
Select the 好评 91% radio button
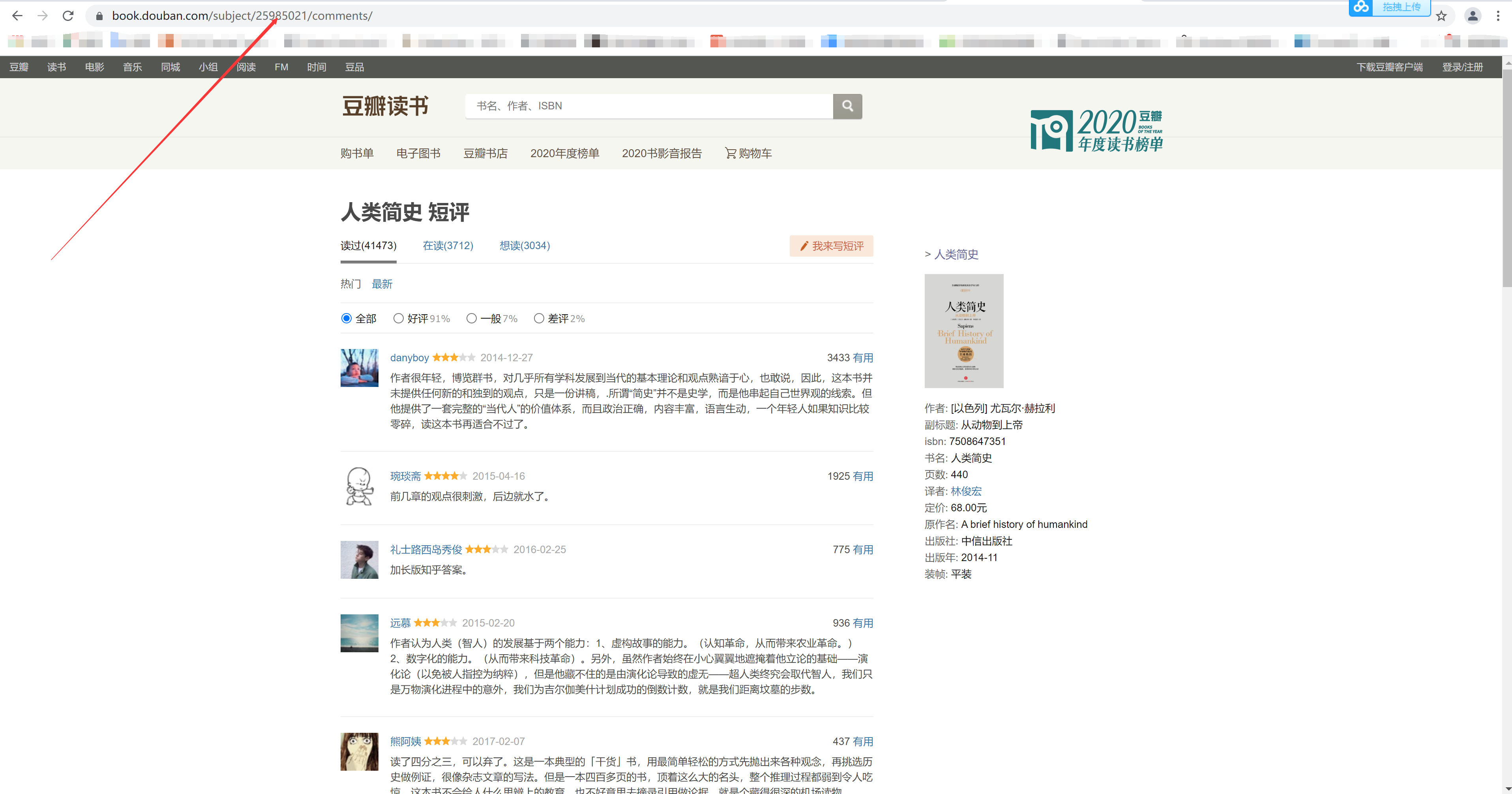tap(399, 318)
